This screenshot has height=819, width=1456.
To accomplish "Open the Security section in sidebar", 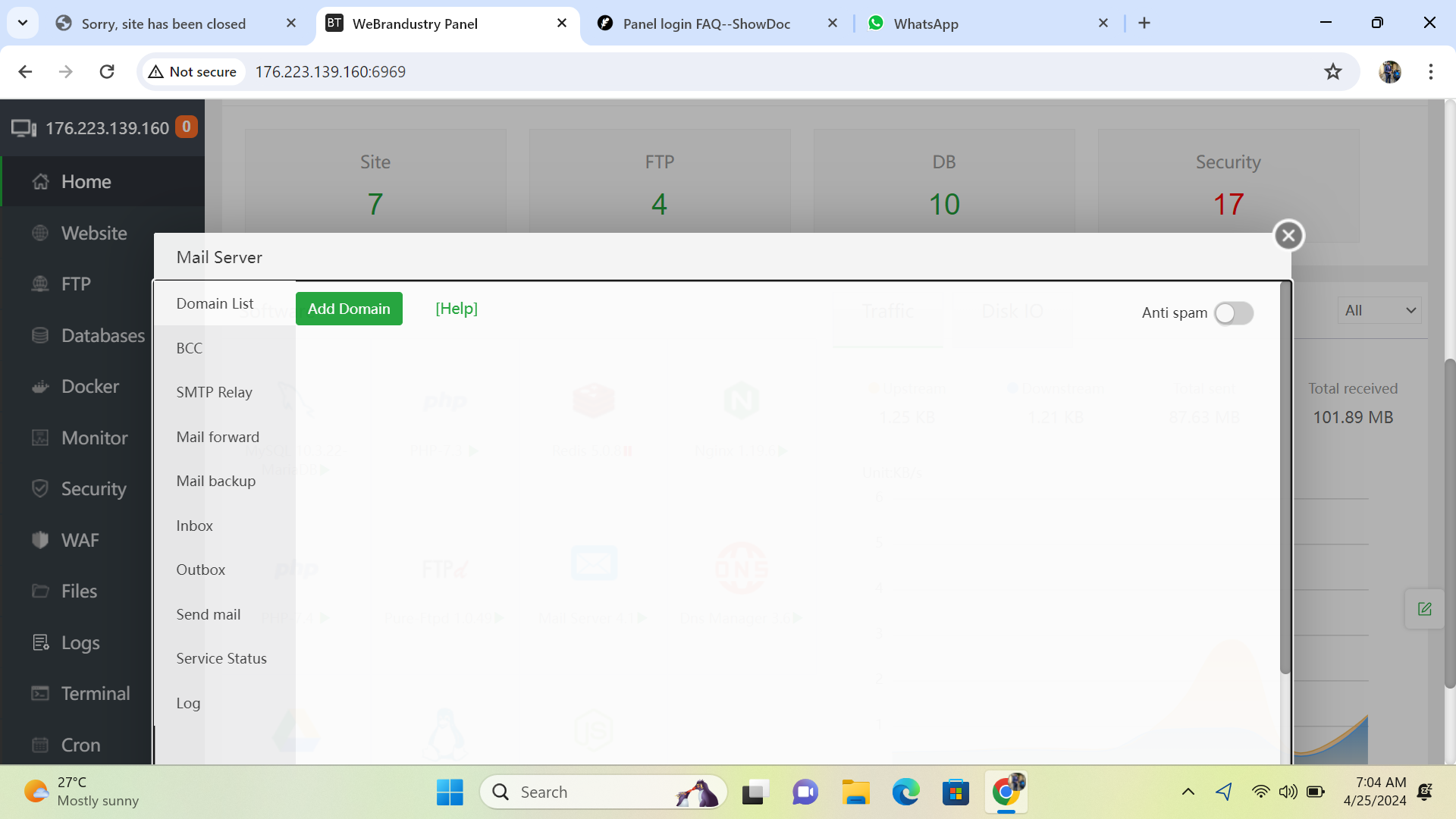I will [93, 488].
